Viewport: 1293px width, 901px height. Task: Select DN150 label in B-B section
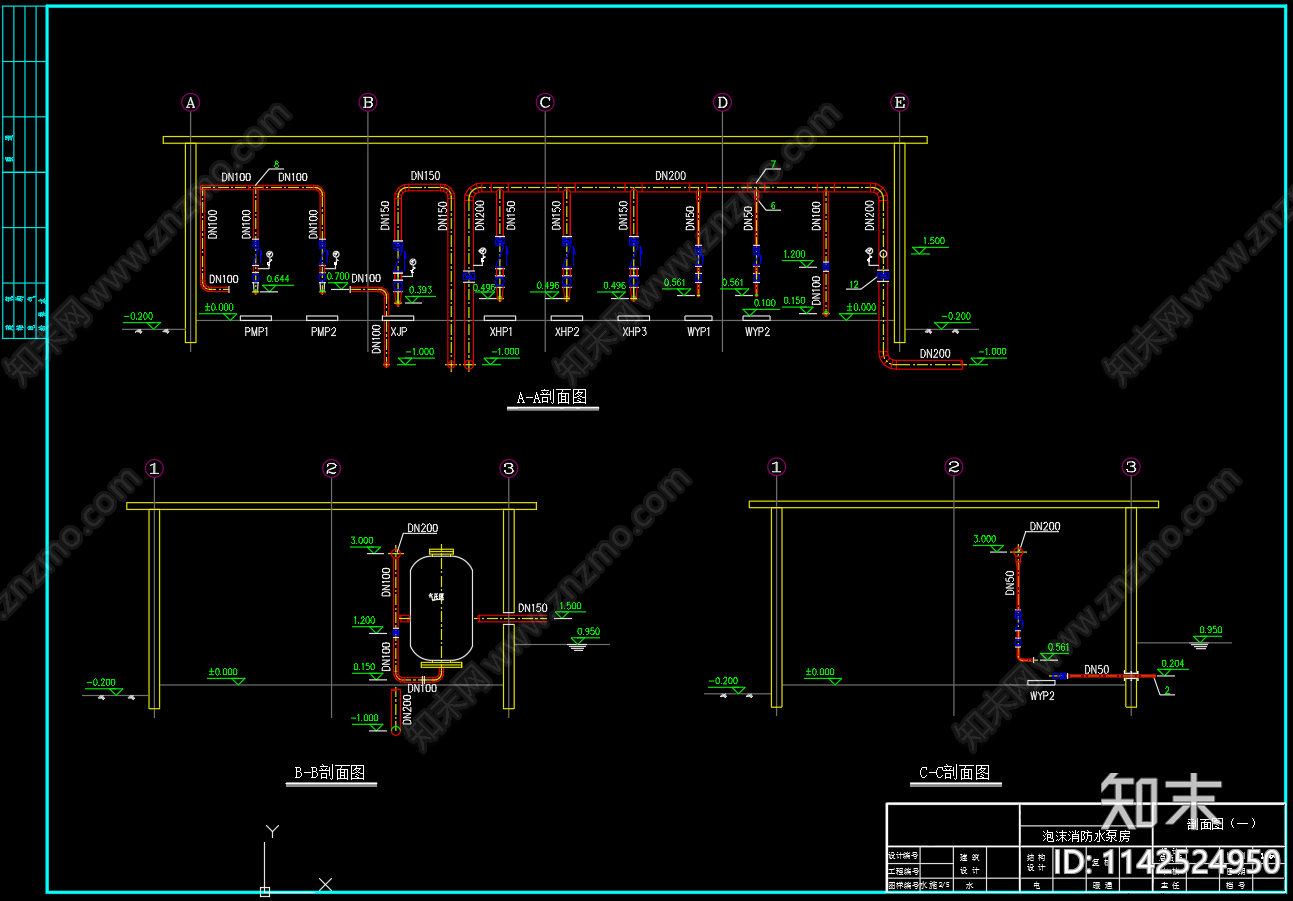pyautogui.click(x=533, y=608)
